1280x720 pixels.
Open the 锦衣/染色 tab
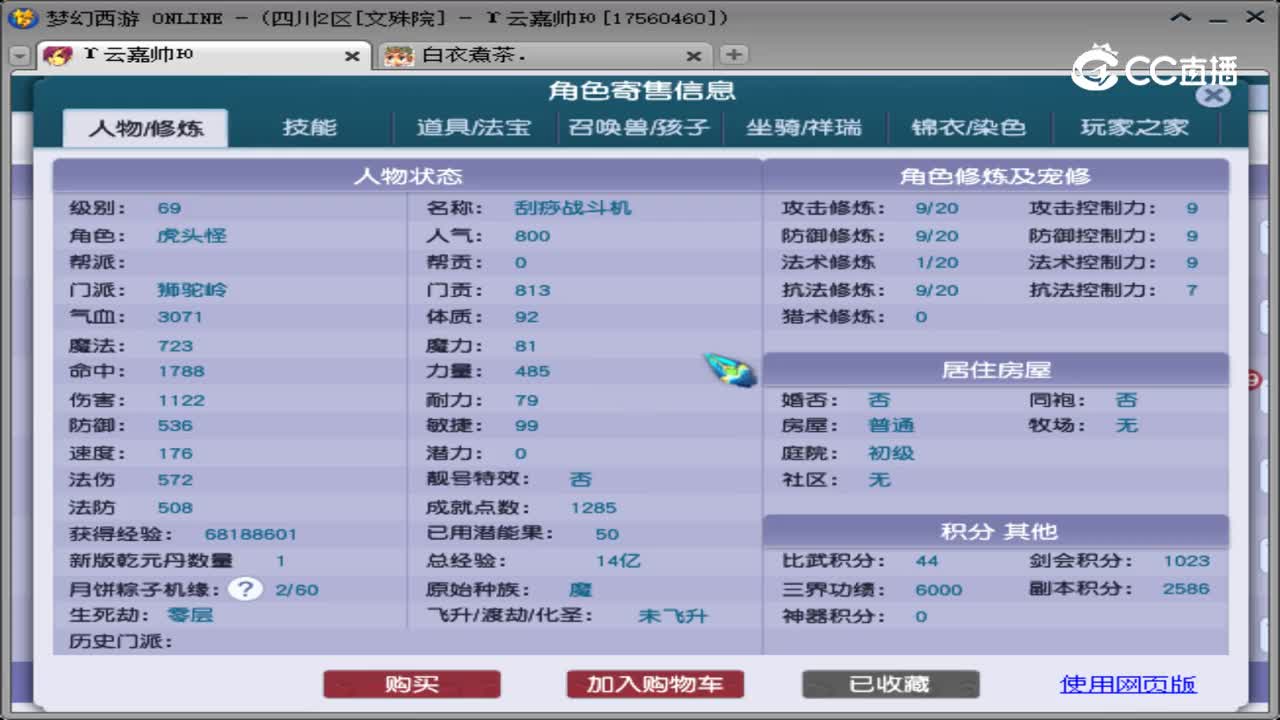pos(969,128)
